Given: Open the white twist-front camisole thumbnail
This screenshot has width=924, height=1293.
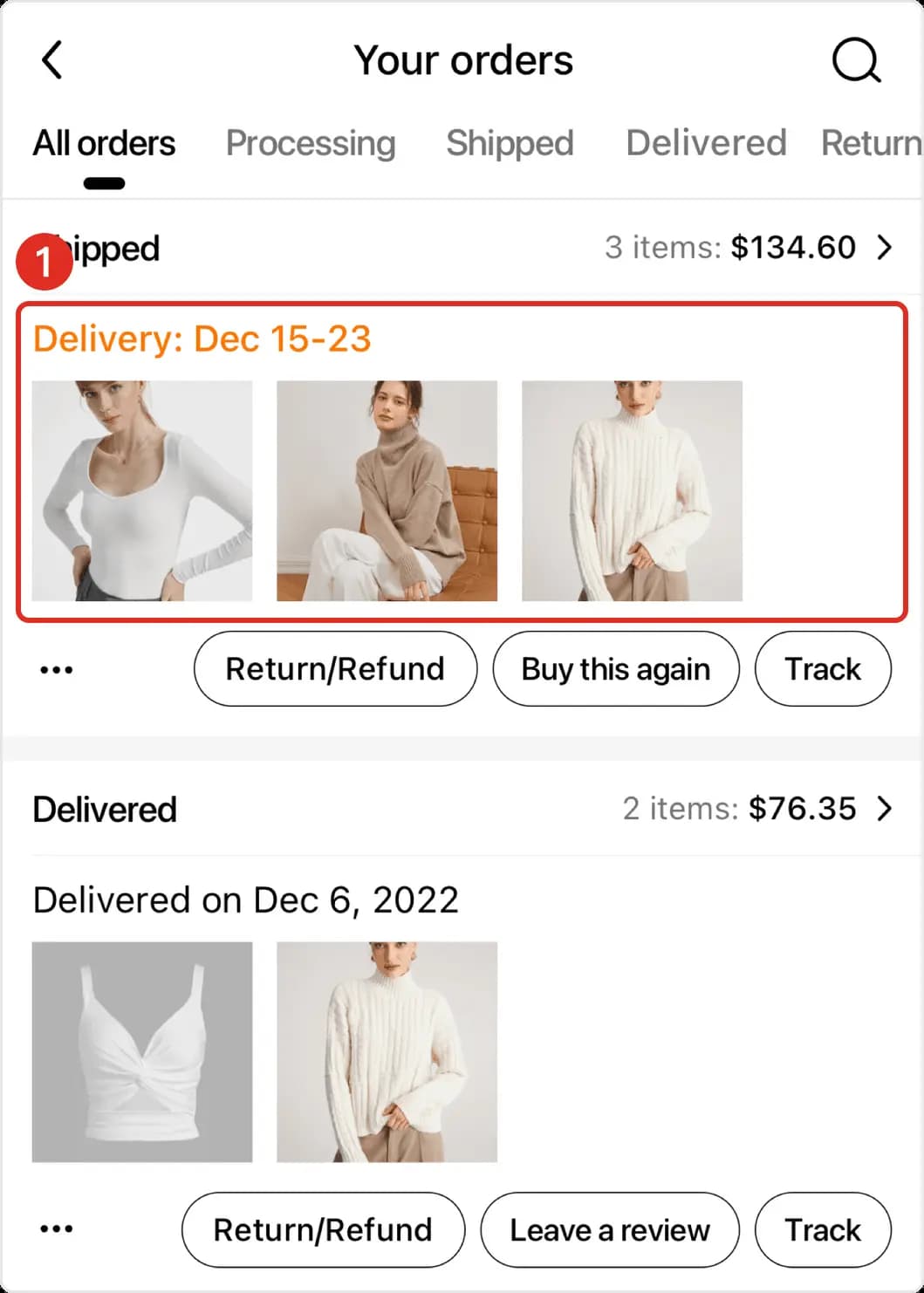Looking at the screenshot, I should pos(142,1051).
